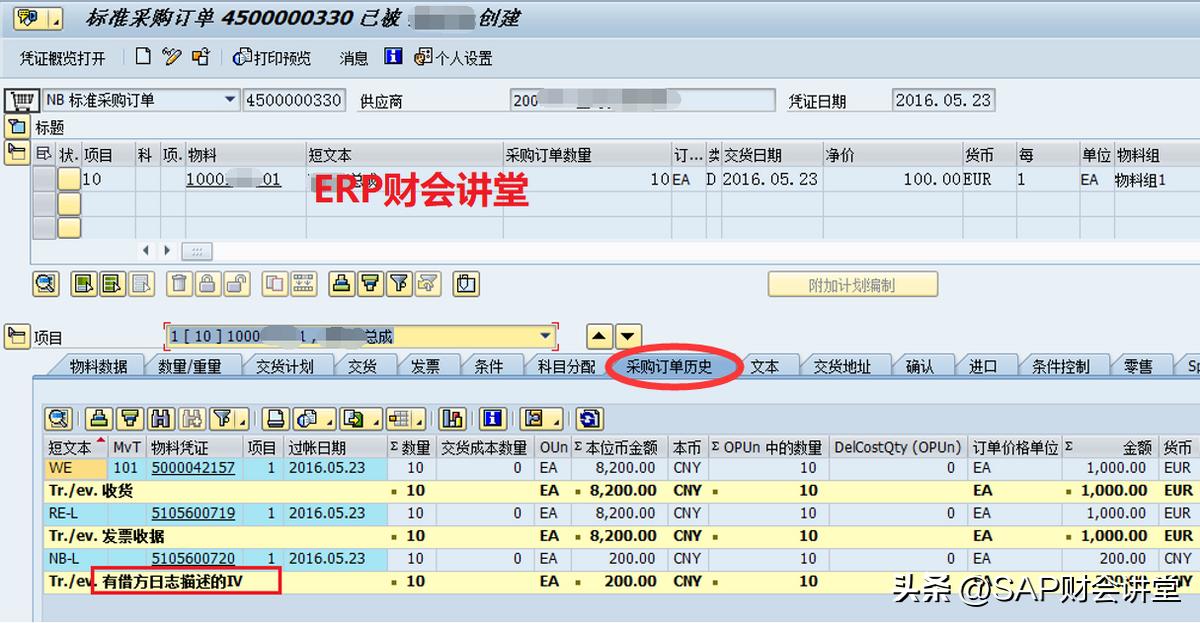Image resolution: width=1200 pixels, height=623 pixels.
Task: Click the export dropdown arrow in history toolbar
Action: click(376, 420)
